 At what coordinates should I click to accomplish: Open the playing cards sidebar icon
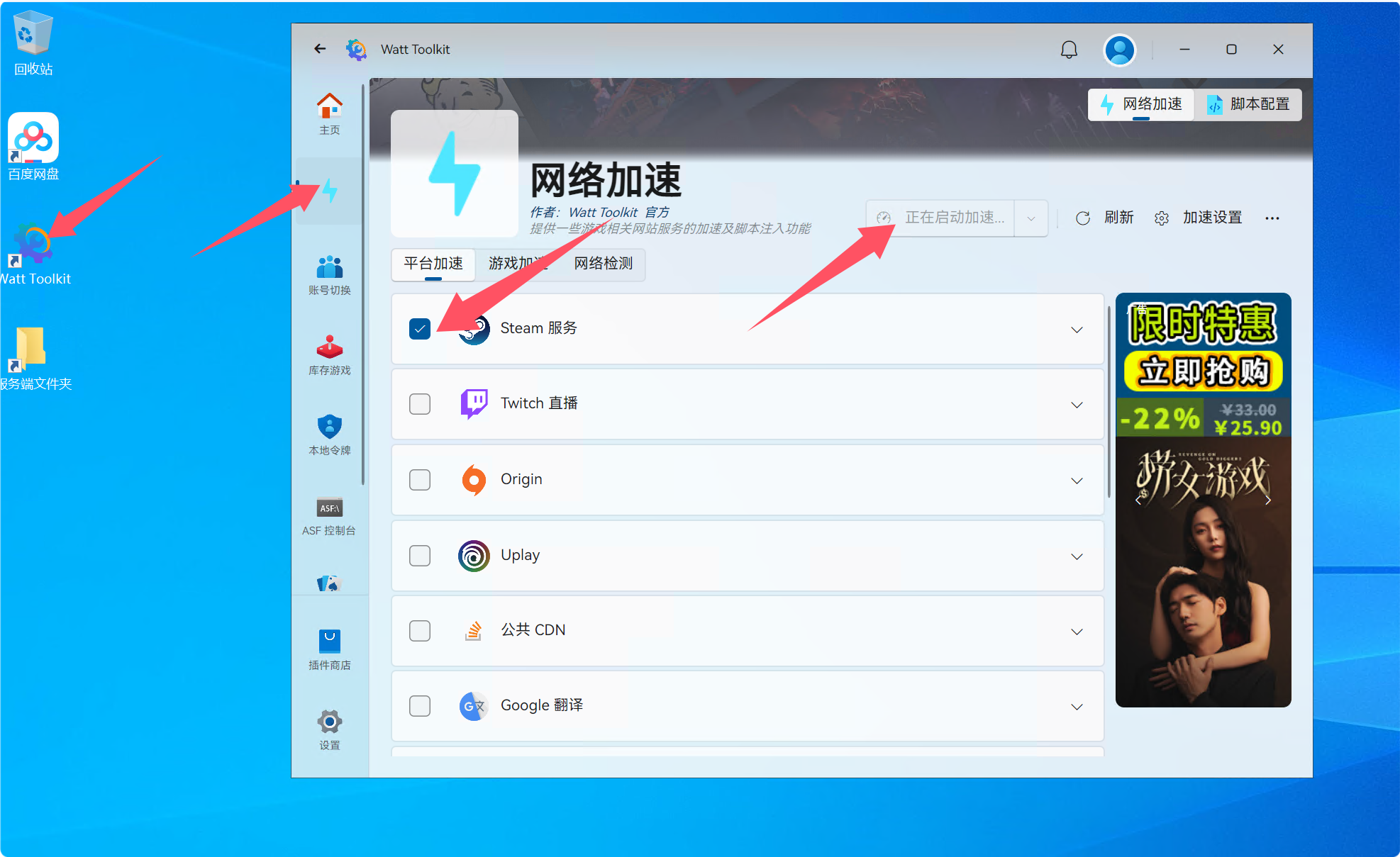point(329,583)
